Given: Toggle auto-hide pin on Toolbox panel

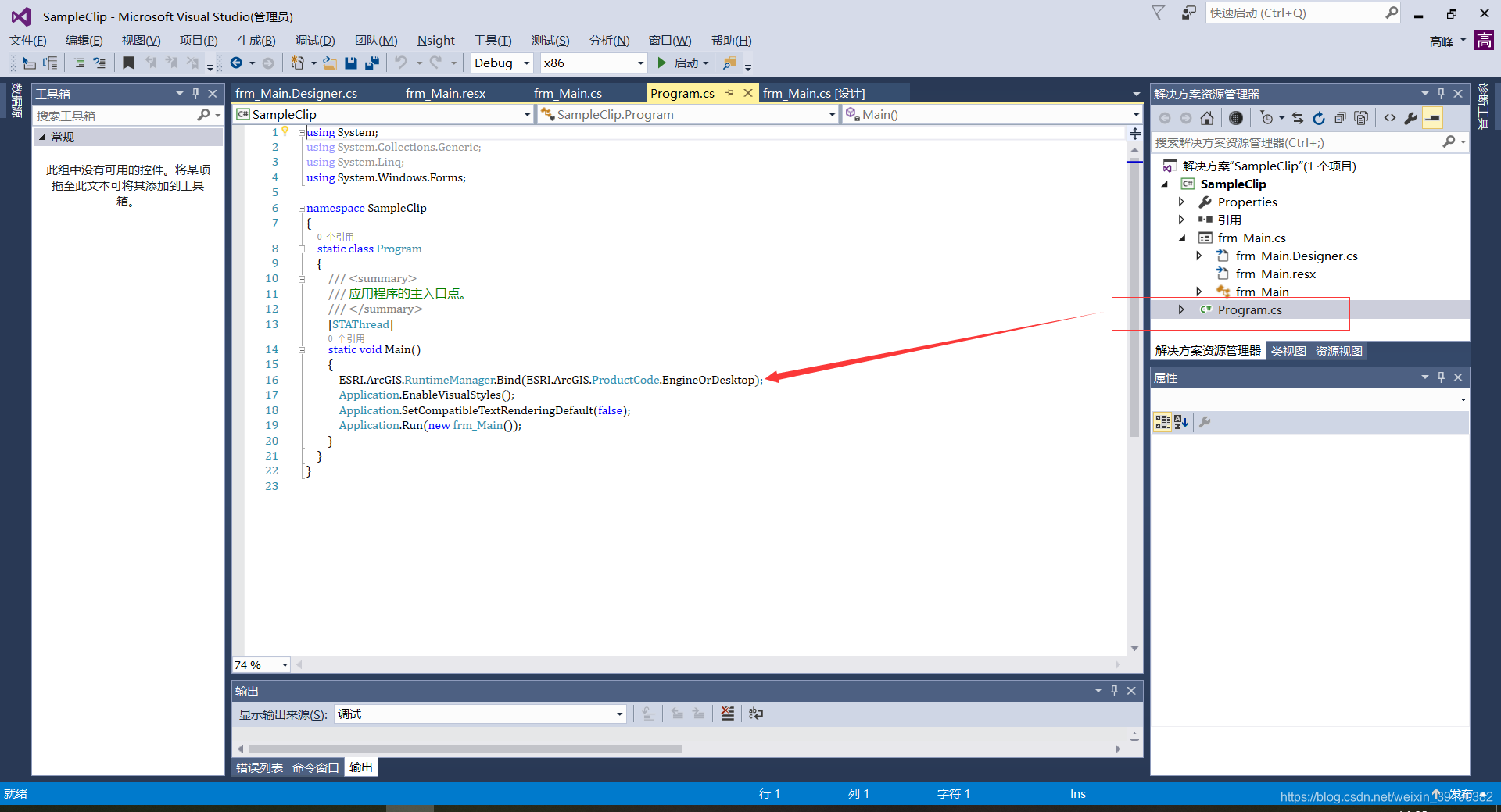Looking at the screenshot, I should [196, 93].
